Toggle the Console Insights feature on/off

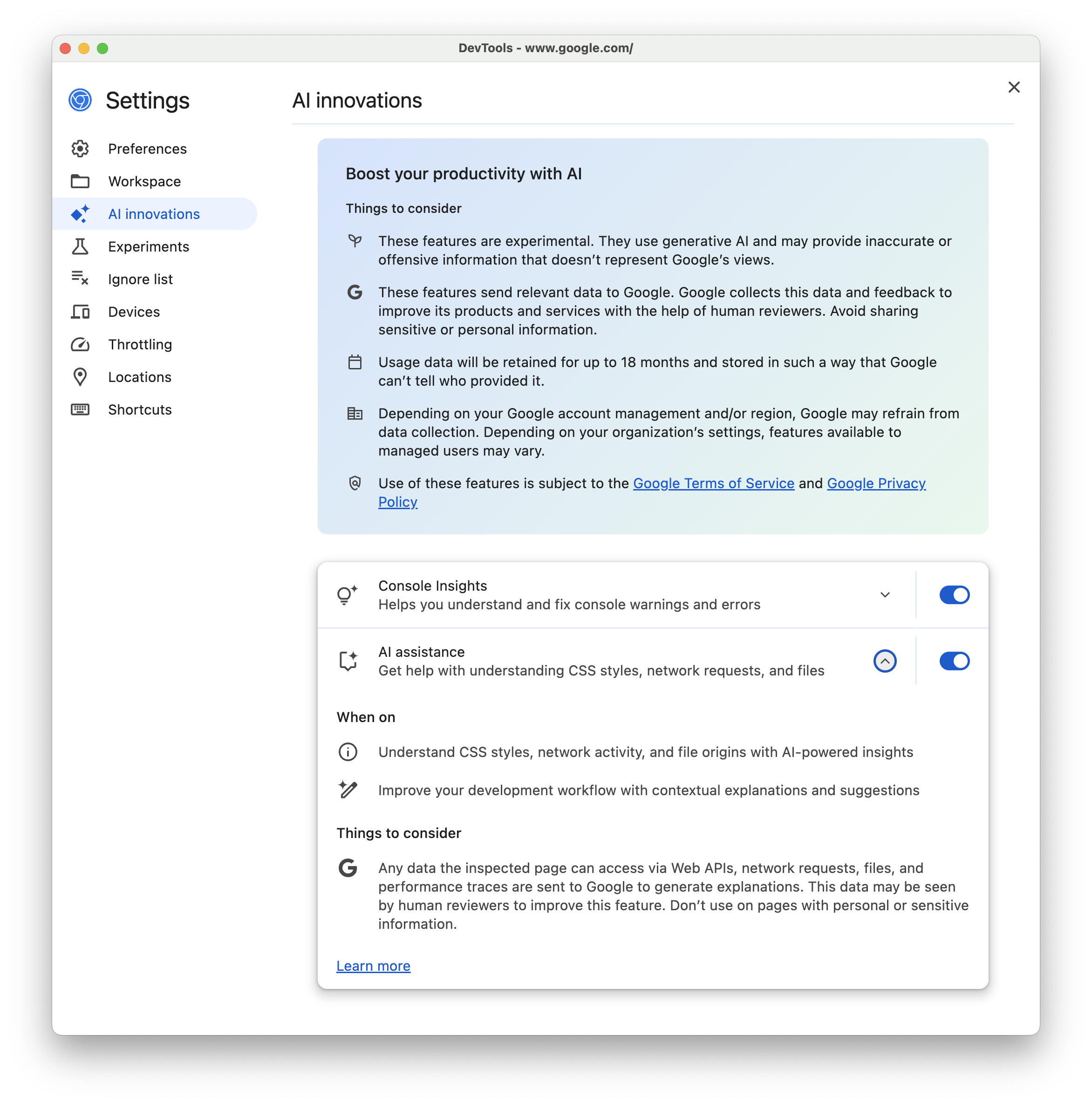click(x=952, y=595)
